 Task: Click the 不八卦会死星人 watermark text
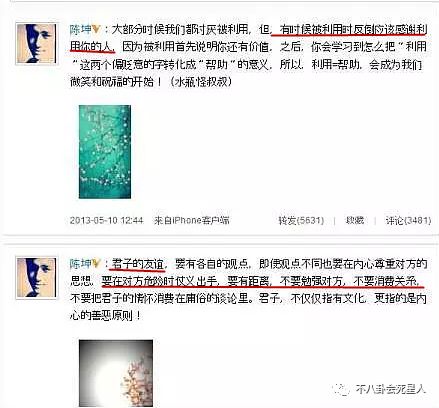click(x=391, y=389)
